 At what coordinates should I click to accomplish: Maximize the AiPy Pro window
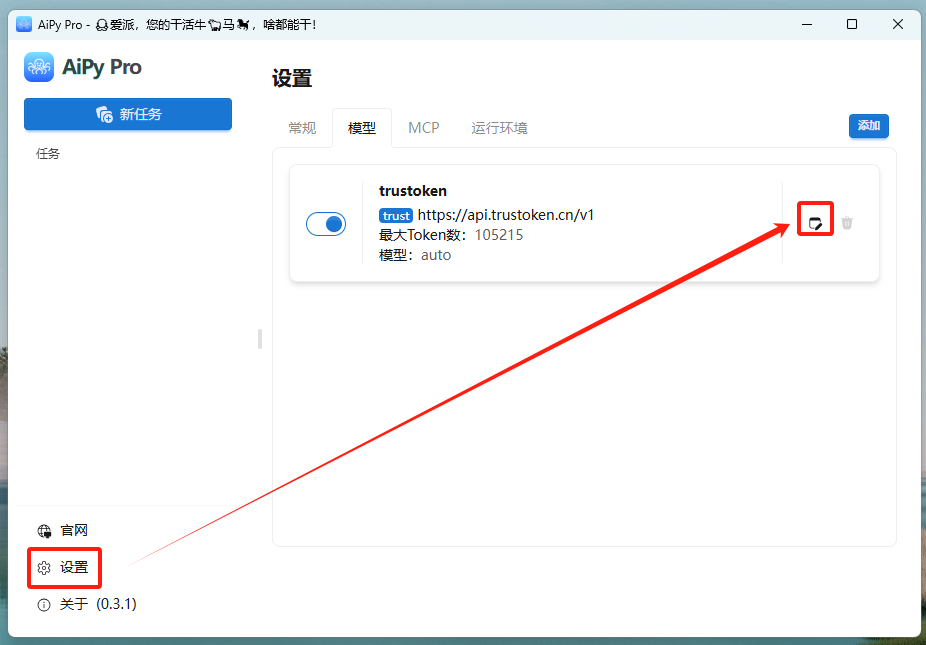852,24
